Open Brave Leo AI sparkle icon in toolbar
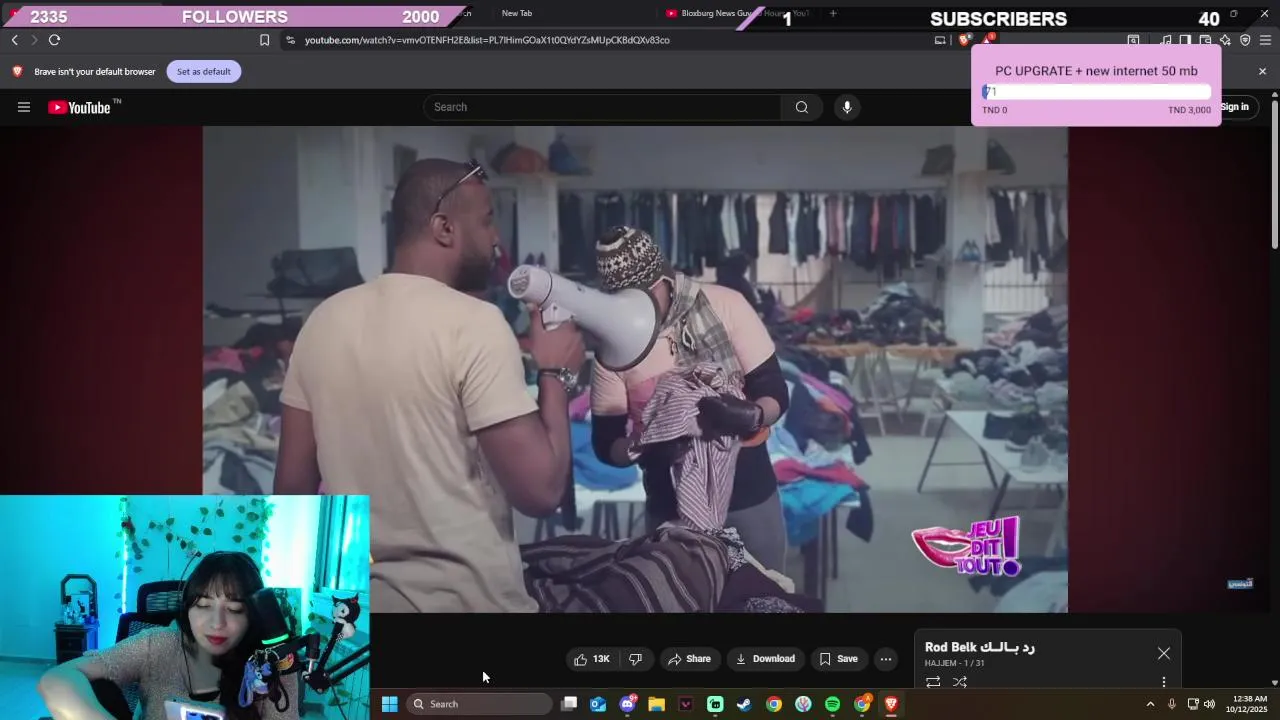The height and width of the screenshot is (720, 1280). [x=1225, y=40]
